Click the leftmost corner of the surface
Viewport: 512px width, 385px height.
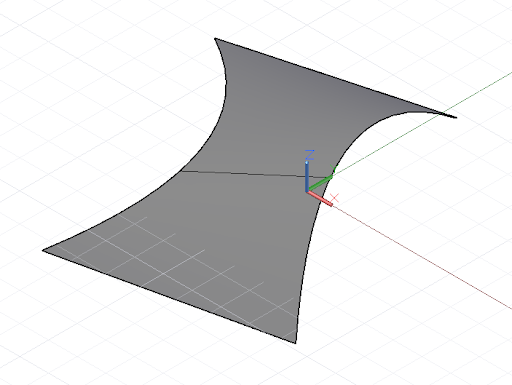tap(43, 250)
